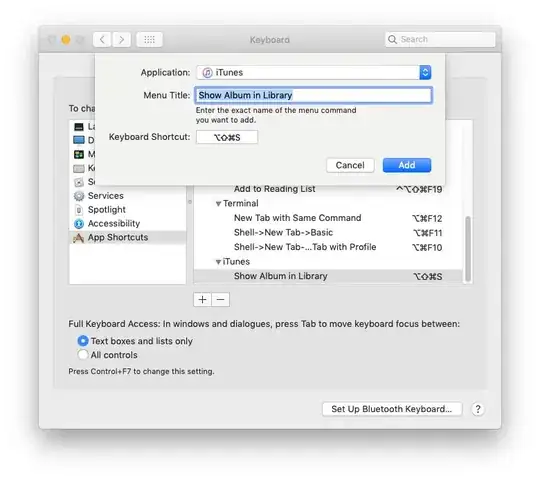Click the screenshot icon above Services
Viewport: 540px width, 480px height.
79,182
